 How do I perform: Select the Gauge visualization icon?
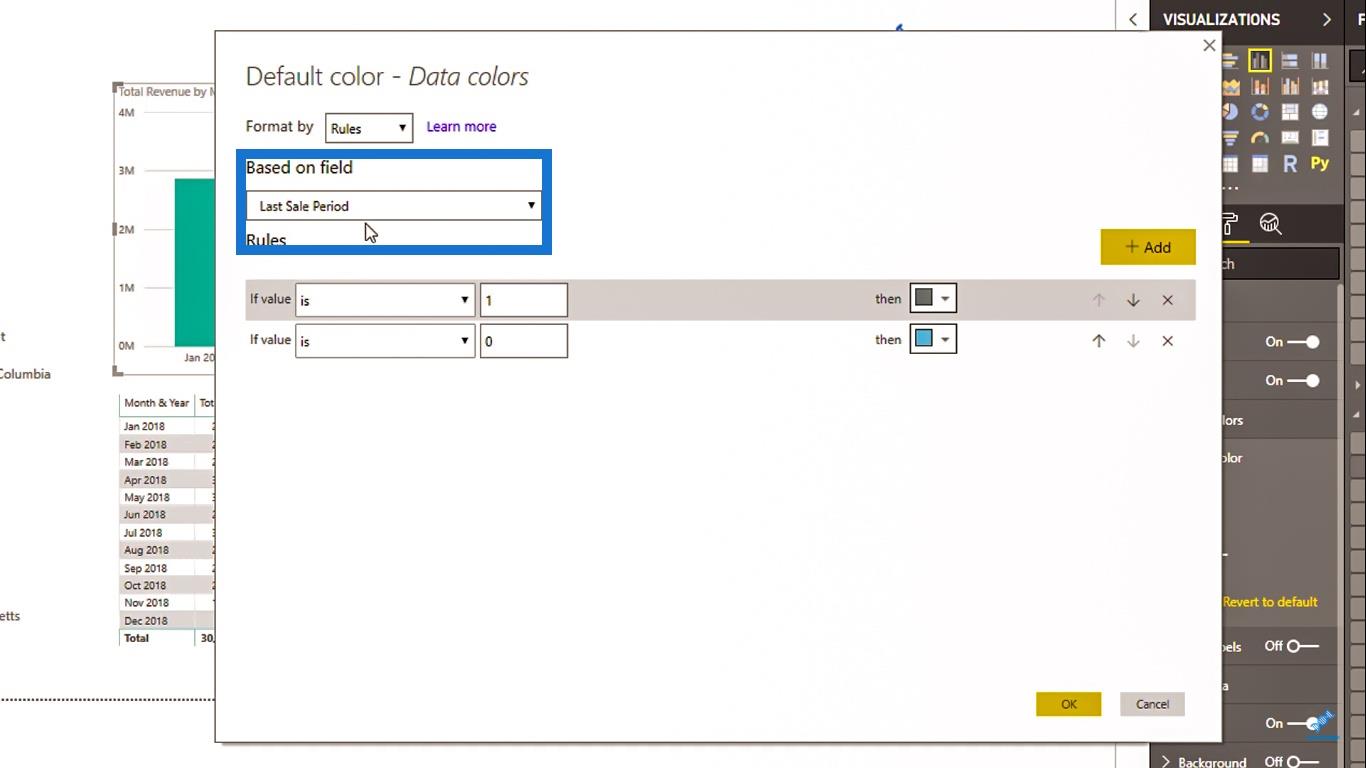(x=1260, y=137)
